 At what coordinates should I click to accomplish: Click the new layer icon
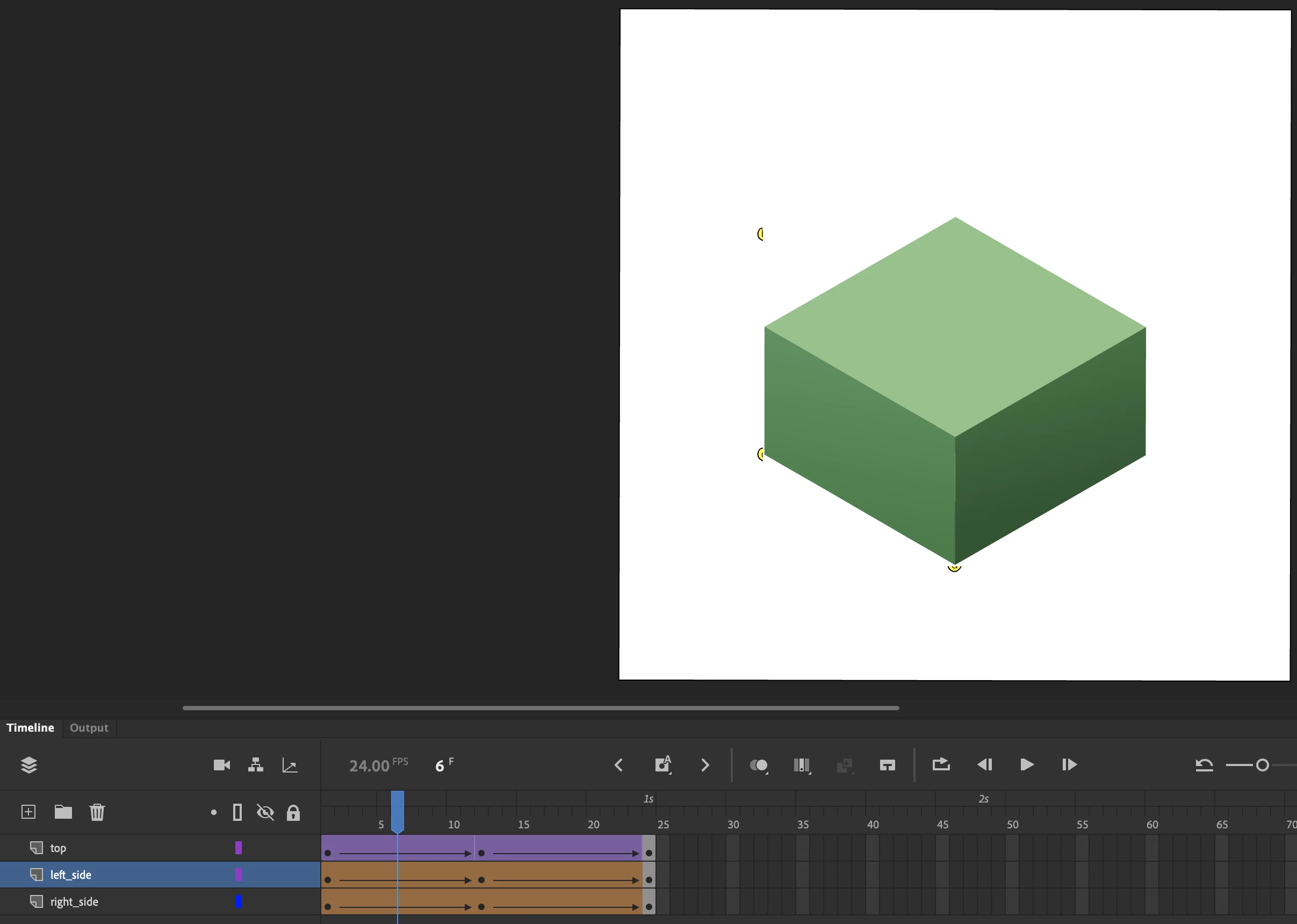coord(28,812)
